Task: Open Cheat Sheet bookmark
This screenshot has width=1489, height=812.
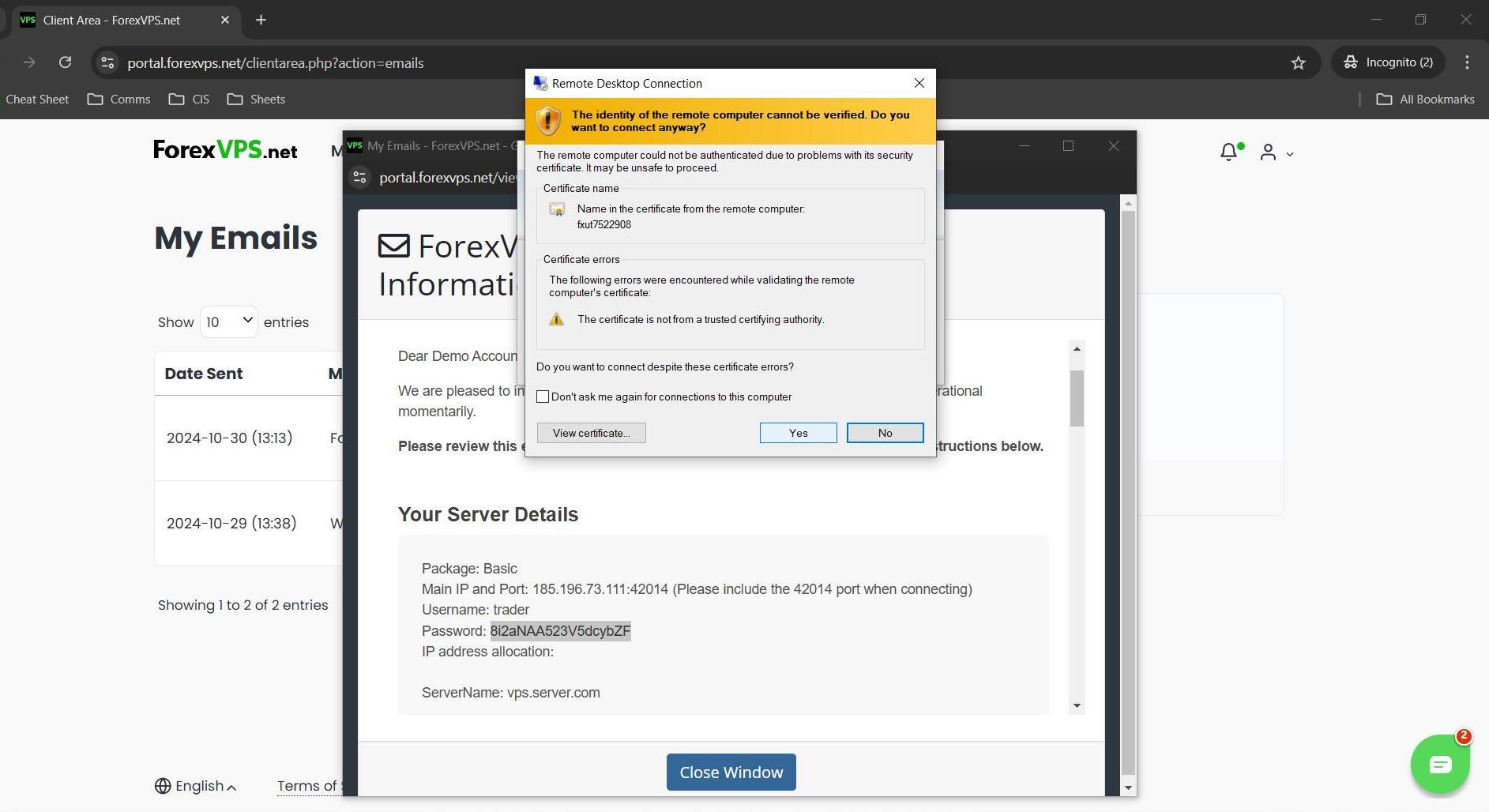Action: tap(37, 99)
